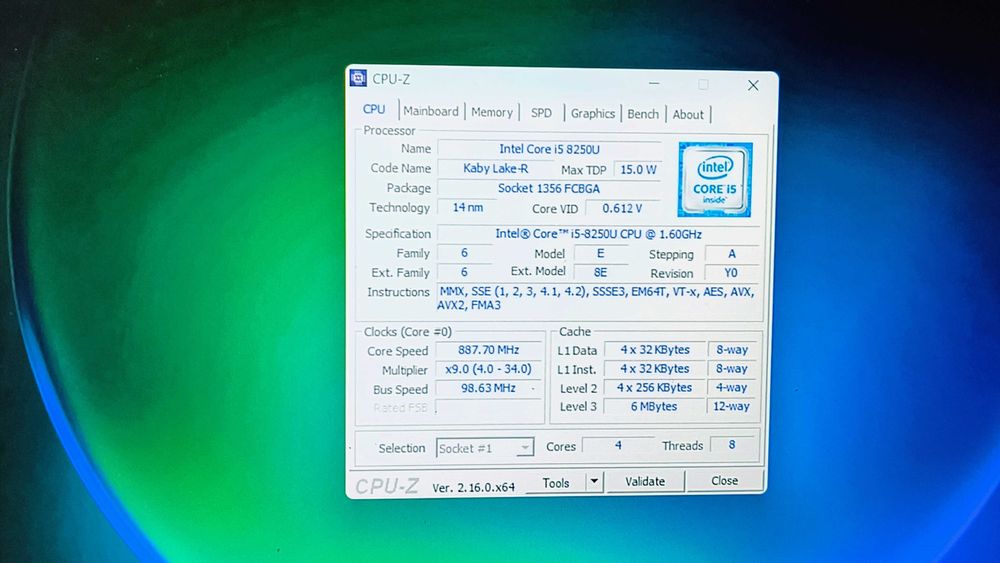
Task: Click L1 Data cache value '4 x 32 KBytes'
Action: (x=655, y=350)
